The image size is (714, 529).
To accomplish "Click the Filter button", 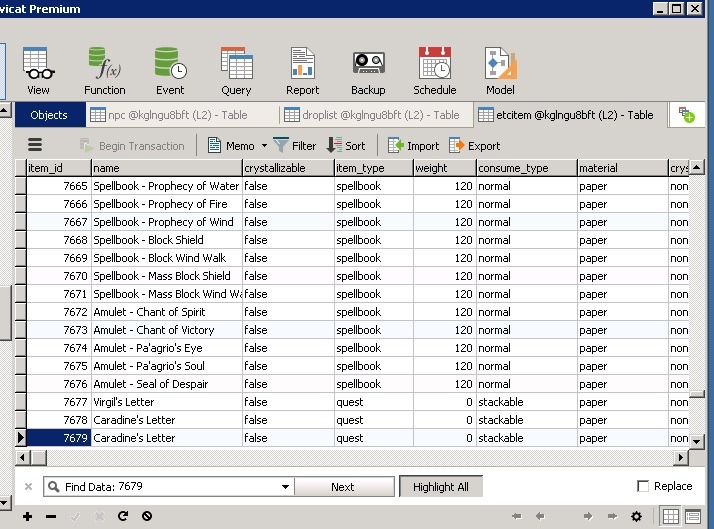I will (295, 146).
